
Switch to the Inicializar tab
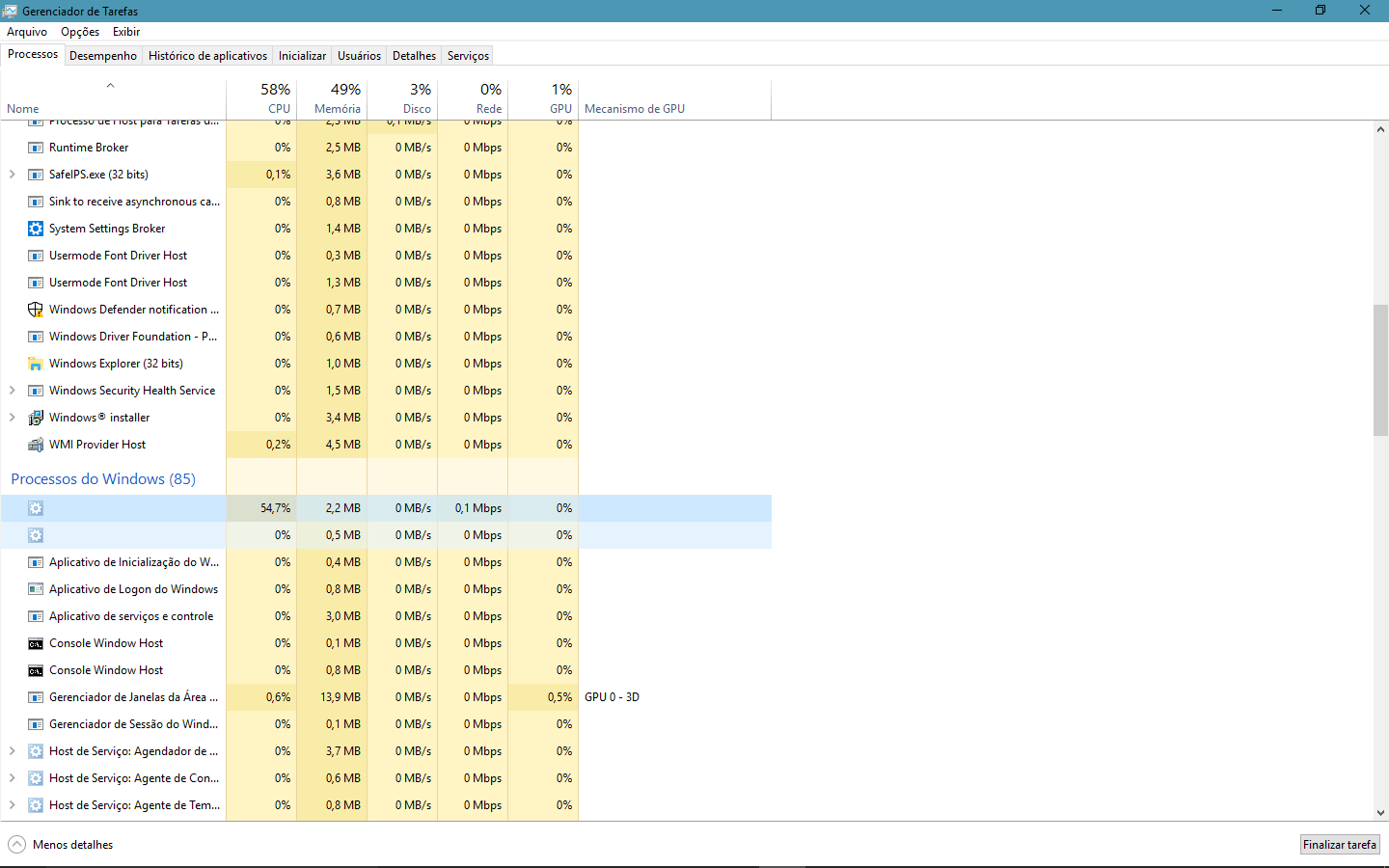tap(302, 56)
